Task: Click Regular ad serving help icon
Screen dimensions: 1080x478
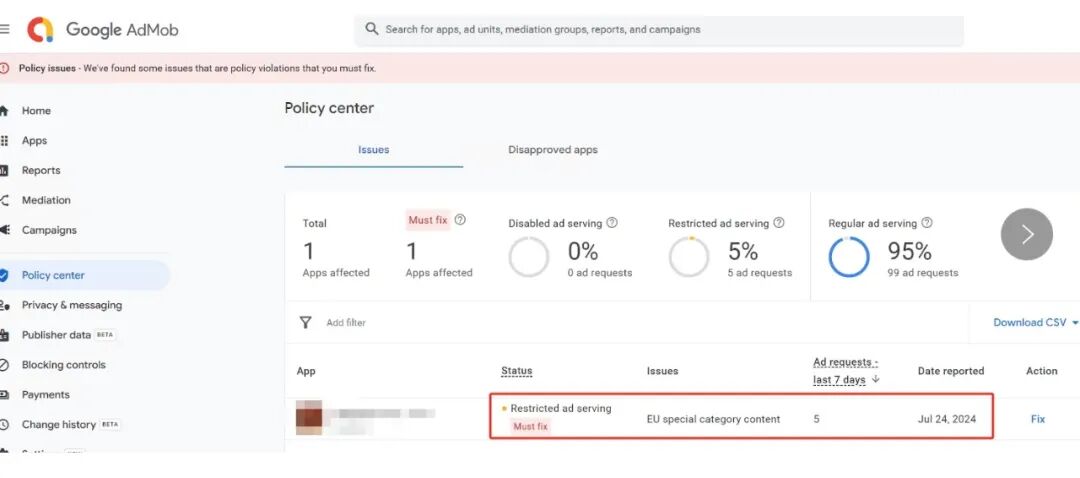Action: (927, 223)
